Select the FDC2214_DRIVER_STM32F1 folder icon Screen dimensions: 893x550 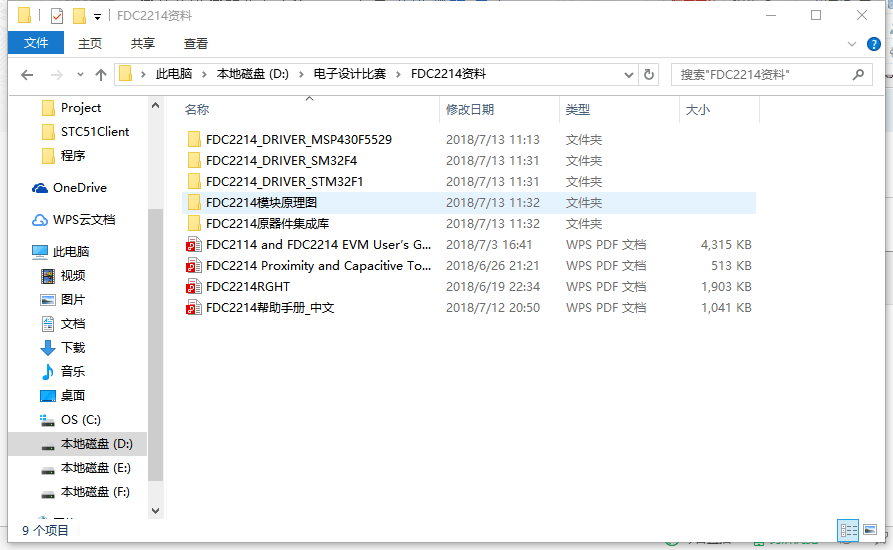coord(194,182)
